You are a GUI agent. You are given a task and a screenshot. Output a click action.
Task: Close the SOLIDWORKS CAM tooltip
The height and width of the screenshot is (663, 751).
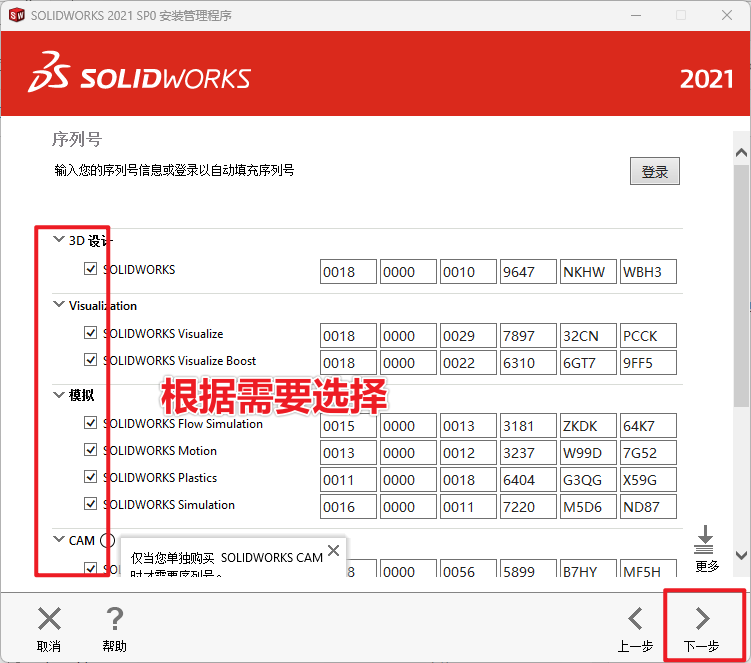click(x=333, y=550)
